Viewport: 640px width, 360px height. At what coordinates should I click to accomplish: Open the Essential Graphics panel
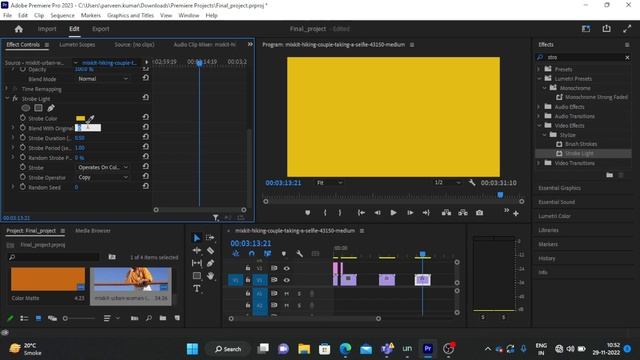[559, 188]
